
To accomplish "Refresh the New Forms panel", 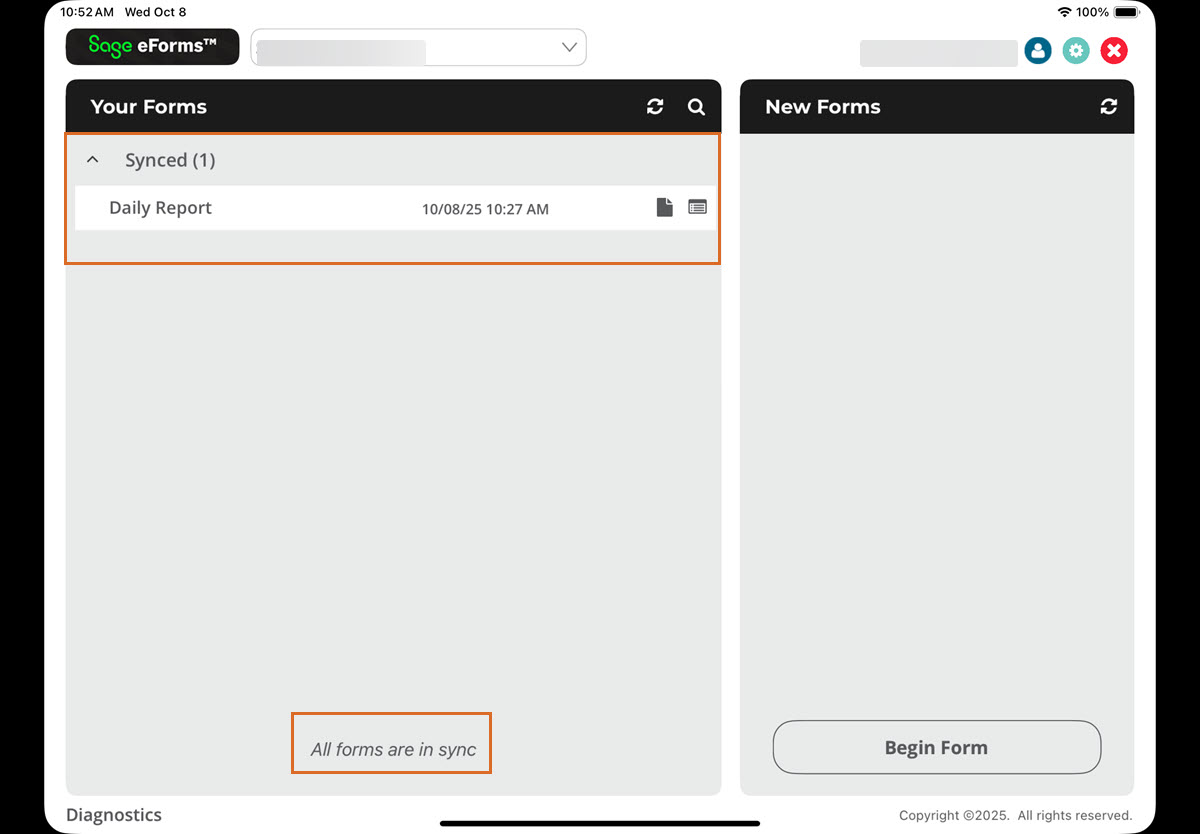I will click(x=1108, y=107).
